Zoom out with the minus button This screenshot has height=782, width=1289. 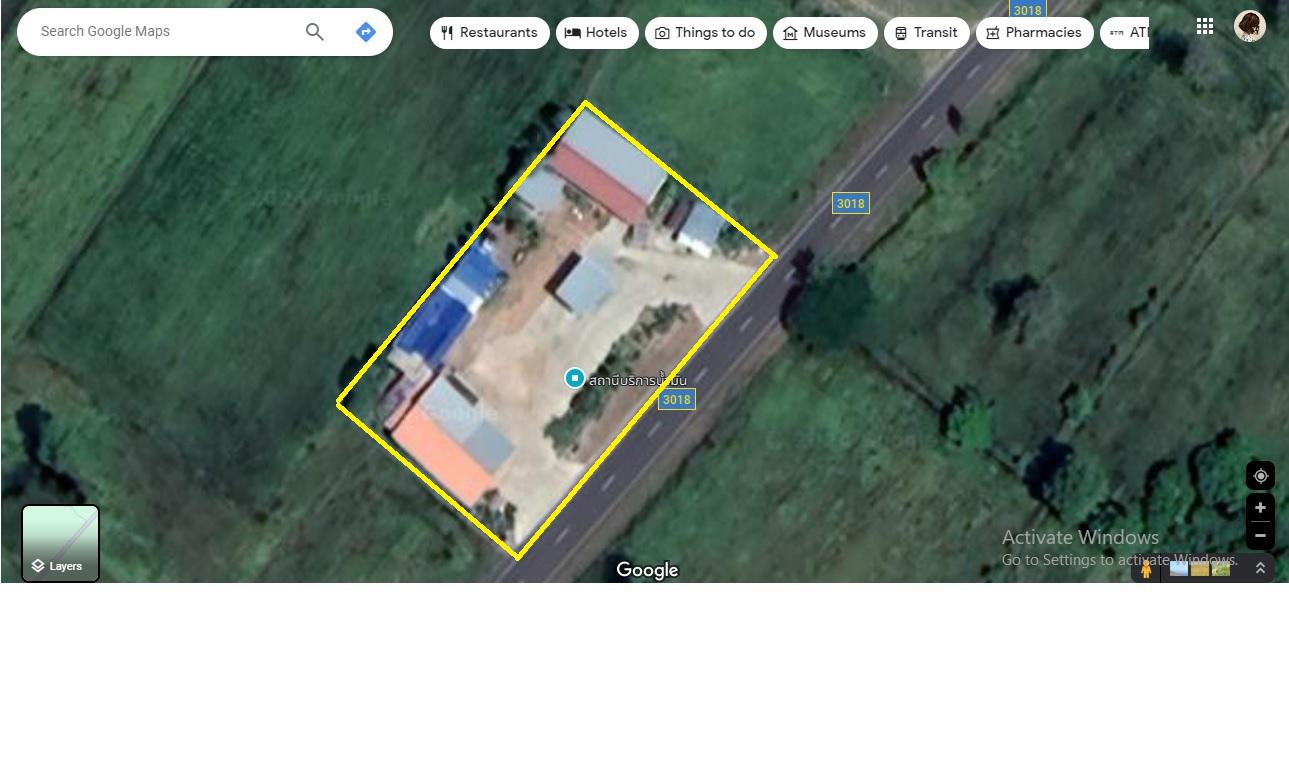(x=1260, y=535)
